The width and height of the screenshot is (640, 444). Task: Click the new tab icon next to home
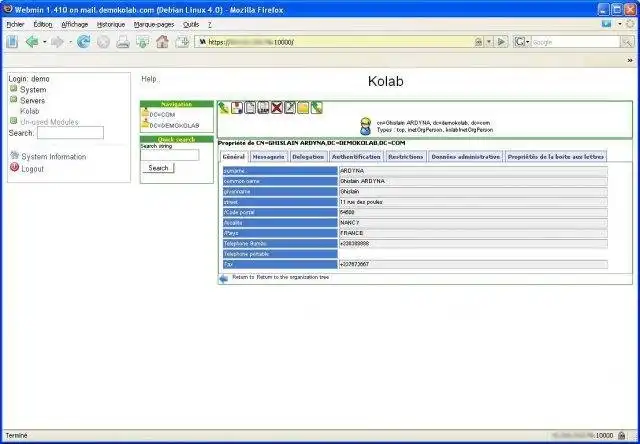(x=182, y=42)
